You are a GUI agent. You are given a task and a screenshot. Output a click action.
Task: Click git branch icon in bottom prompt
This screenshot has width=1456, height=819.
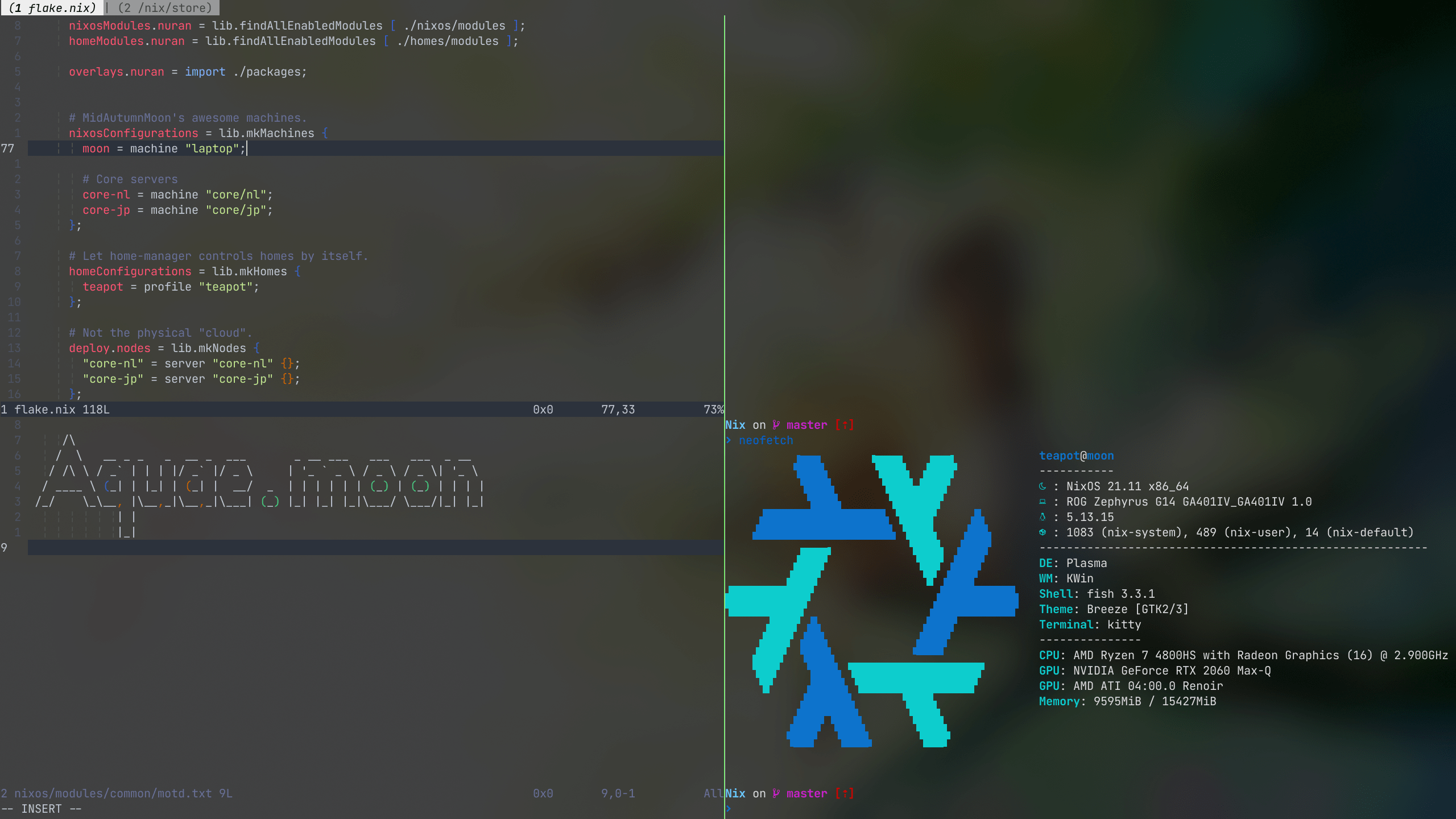776,793
